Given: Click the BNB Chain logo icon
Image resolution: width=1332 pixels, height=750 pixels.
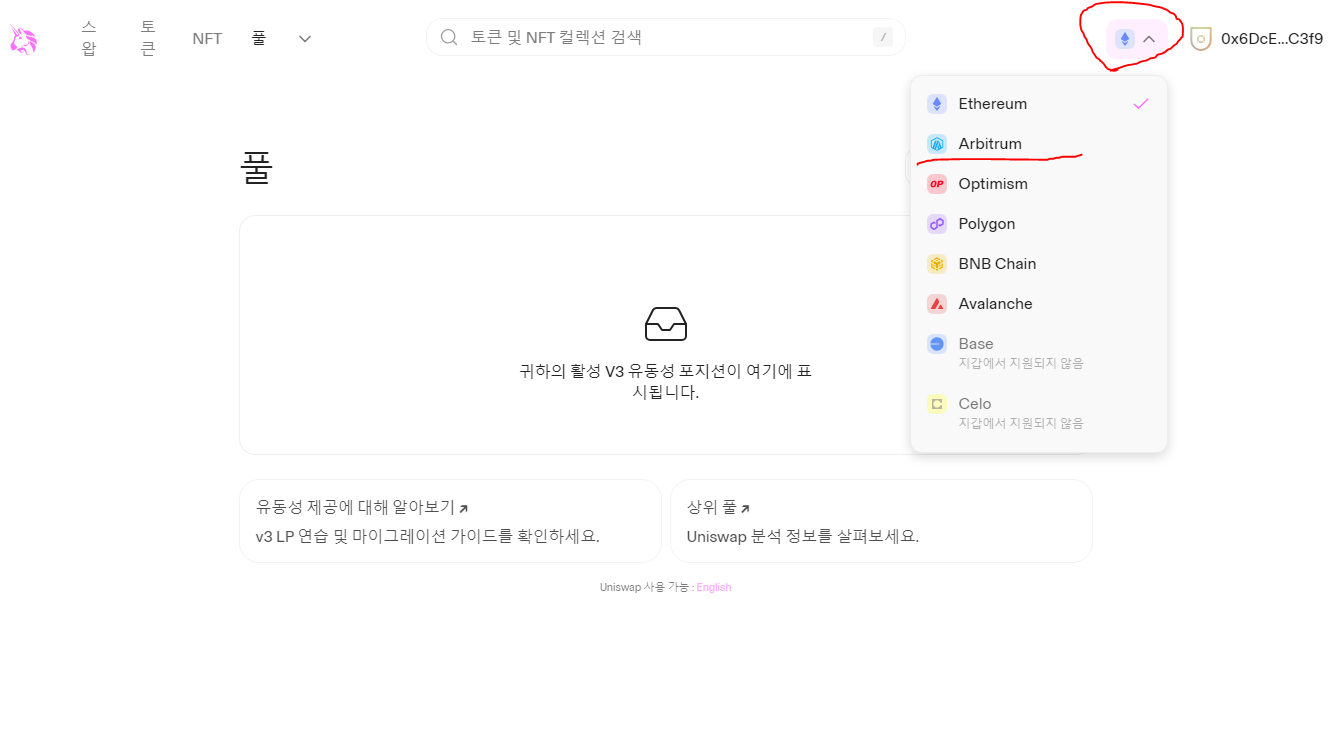Looking at the screenshot, I should pos(937,264).
